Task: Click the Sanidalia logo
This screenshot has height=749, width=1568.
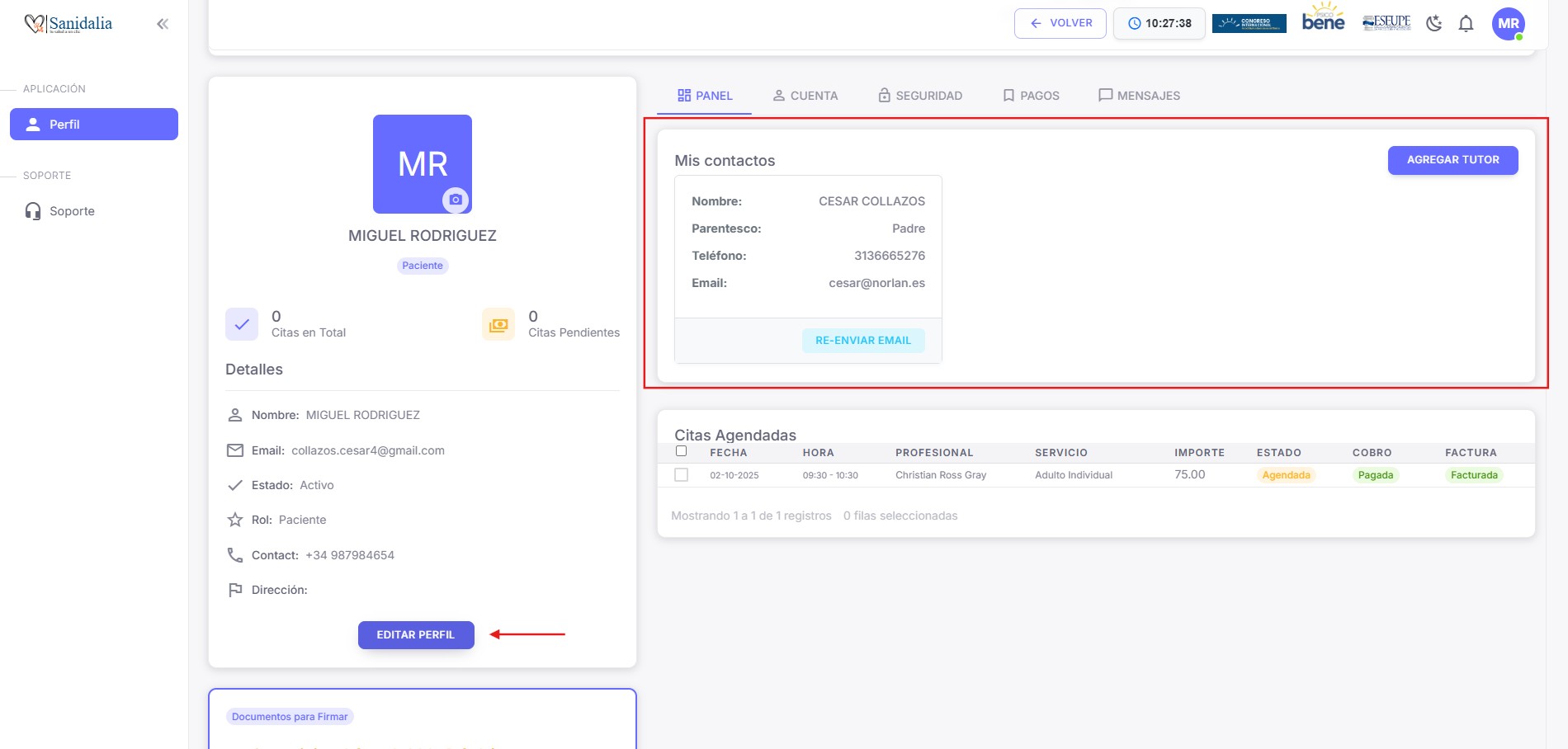Action: coord(68,24)
